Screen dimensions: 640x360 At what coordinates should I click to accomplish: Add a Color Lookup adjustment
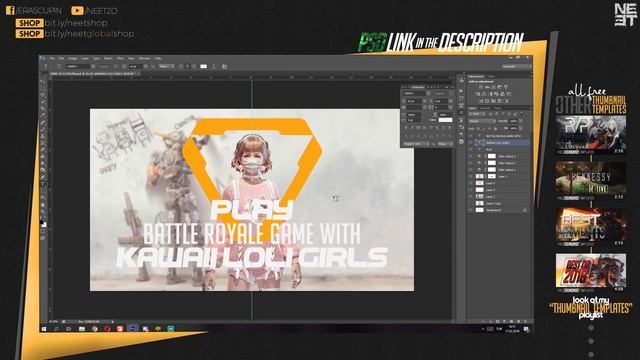click(x=509, y=94)
